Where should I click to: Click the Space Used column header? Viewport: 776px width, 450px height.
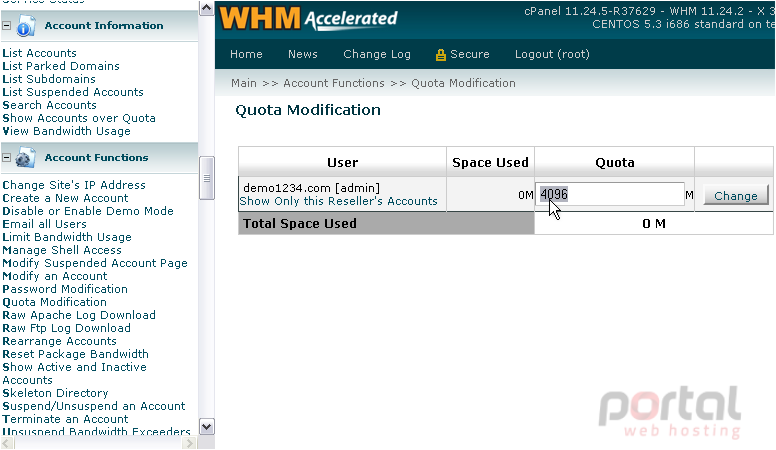pos(490,162)
